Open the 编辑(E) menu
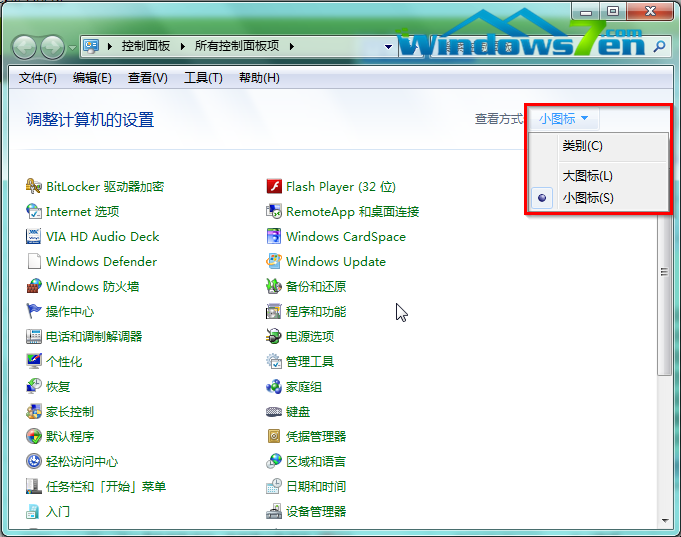This screenshot has width=681, height=537. (x=93, y=78)
